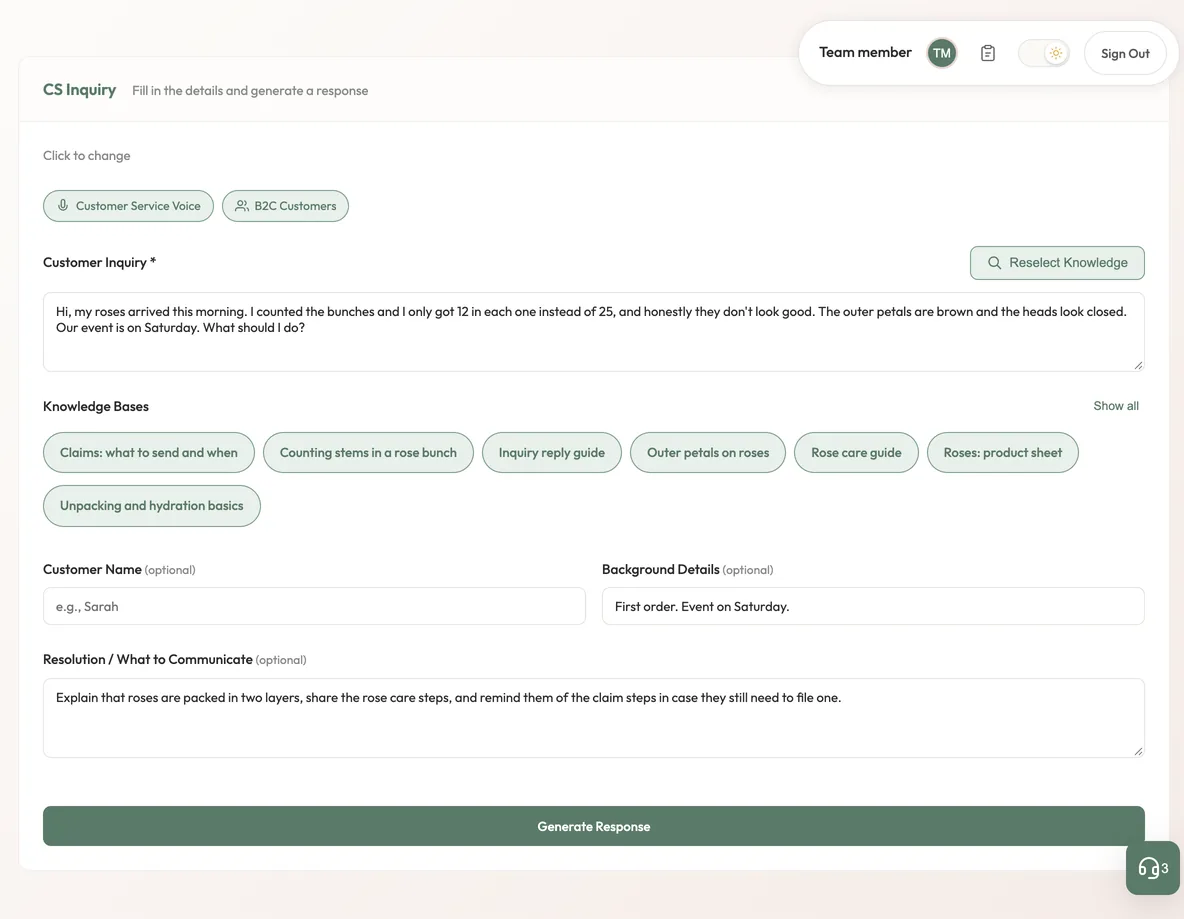Click the Customer Service Voice chip
Image resolution: width=1184 pixels, height=919 pixels.
[x=128, y=205]
